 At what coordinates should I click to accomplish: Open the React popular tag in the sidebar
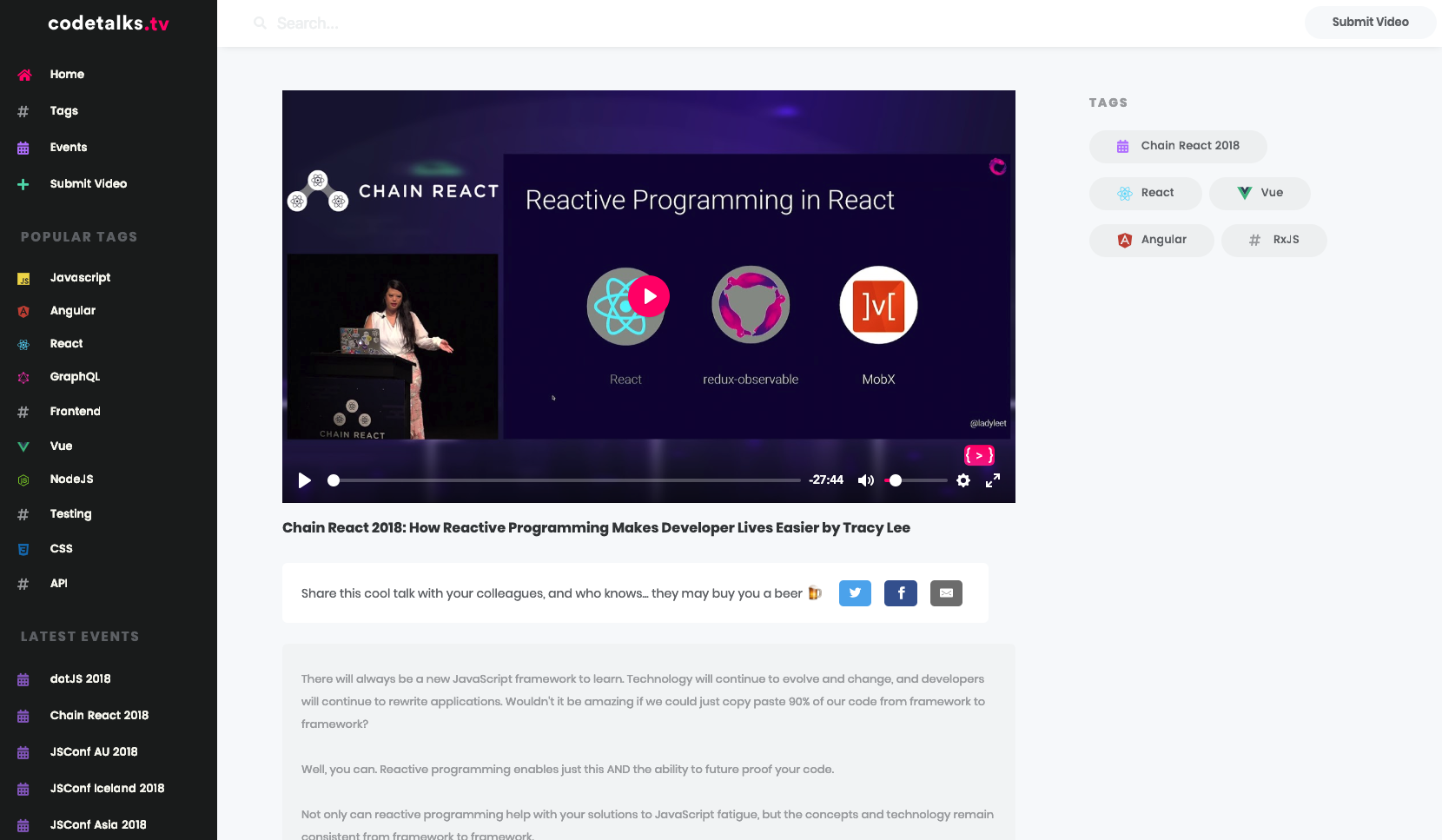(67, 344)
